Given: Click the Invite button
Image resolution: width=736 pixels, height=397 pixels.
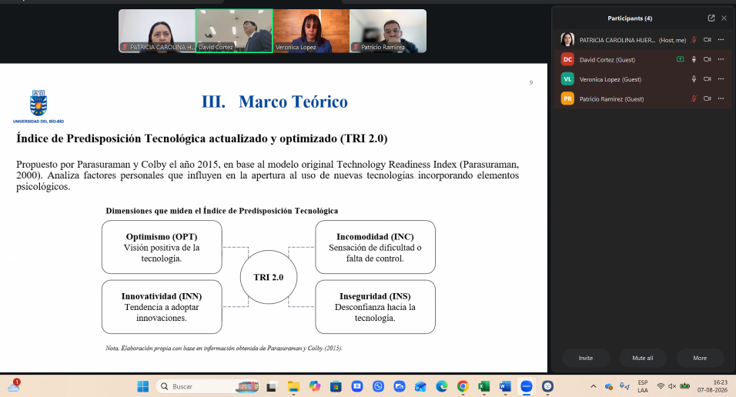Looking at the screenshot, I should pos(586,358).
